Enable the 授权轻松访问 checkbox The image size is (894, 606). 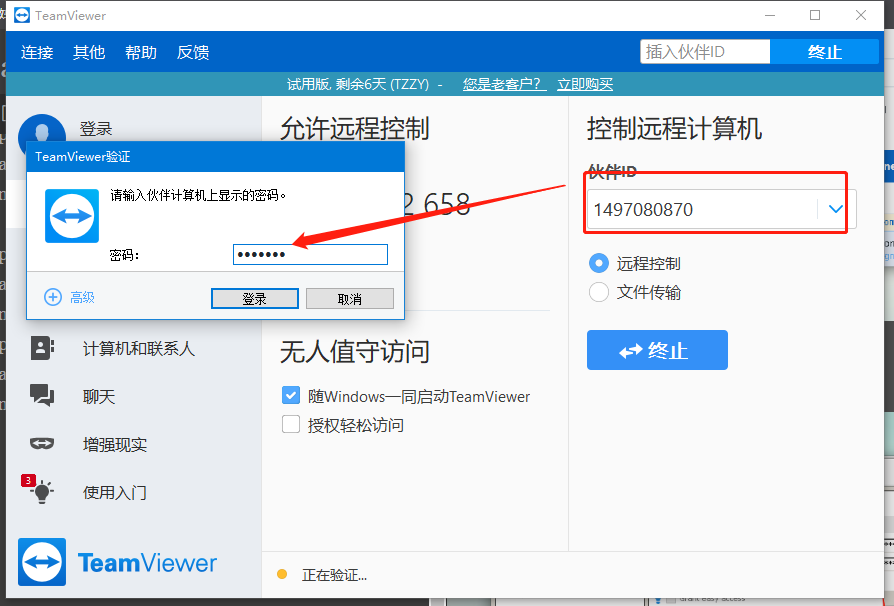pyautogui.click(x=291, y=425)
